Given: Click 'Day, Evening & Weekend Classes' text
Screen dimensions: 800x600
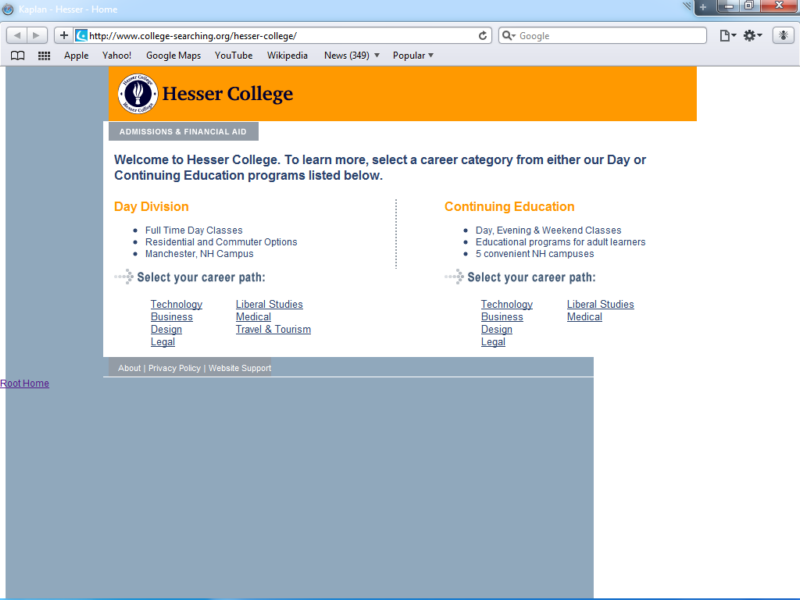Looking at the screenshot, I should (548, 231).
